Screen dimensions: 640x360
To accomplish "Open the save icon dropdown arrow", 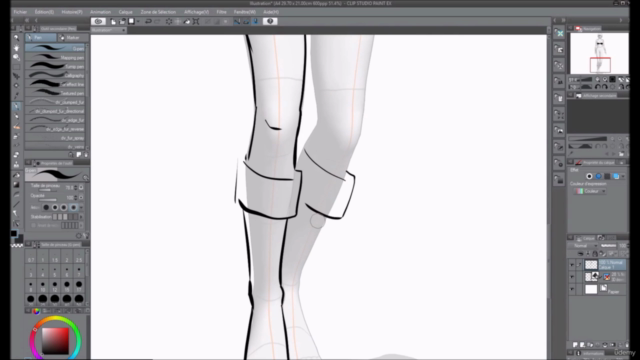I will click(138, 21).
